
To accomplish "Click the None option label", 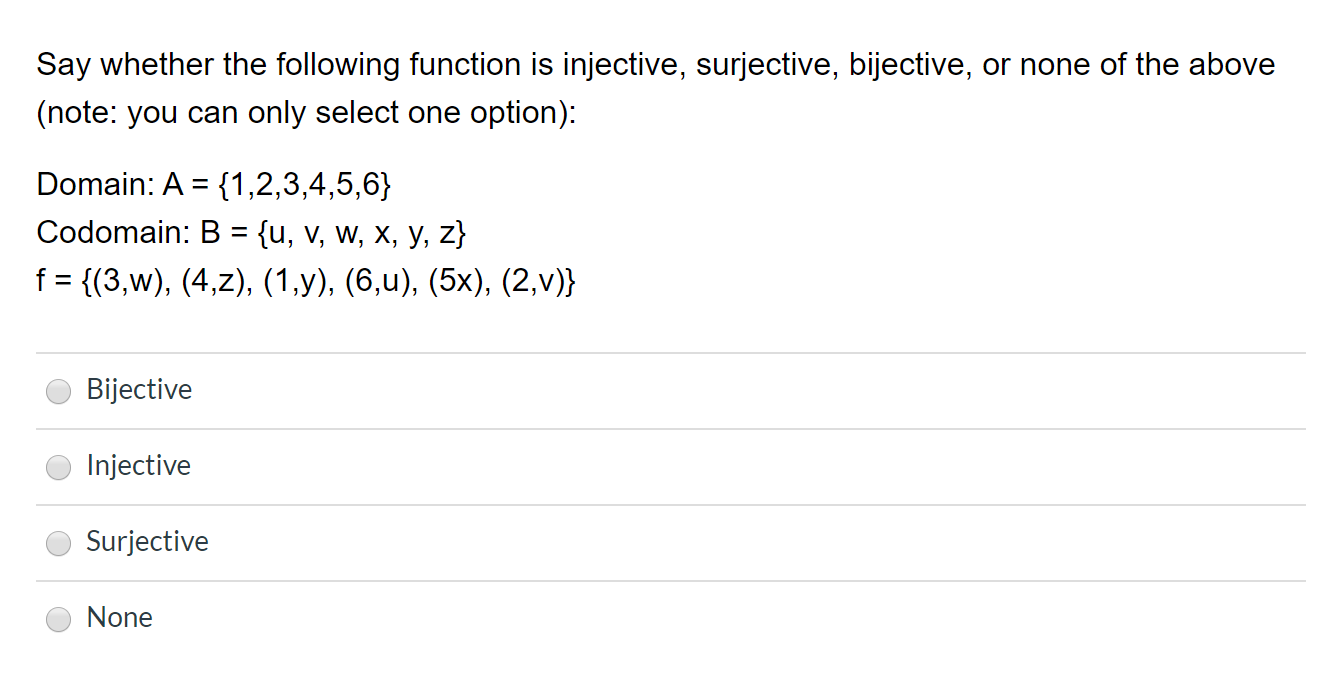I will click(119, 618).
